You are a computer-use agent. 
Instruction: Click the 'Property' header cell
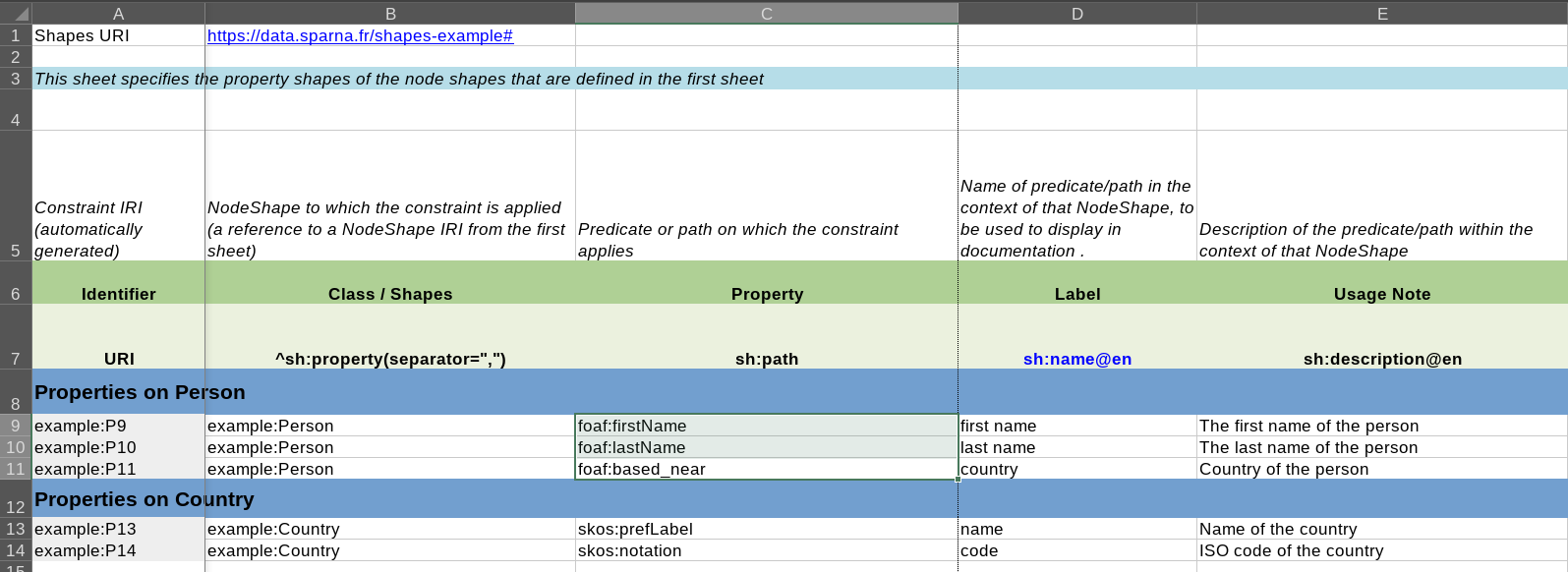pos(767,283)
